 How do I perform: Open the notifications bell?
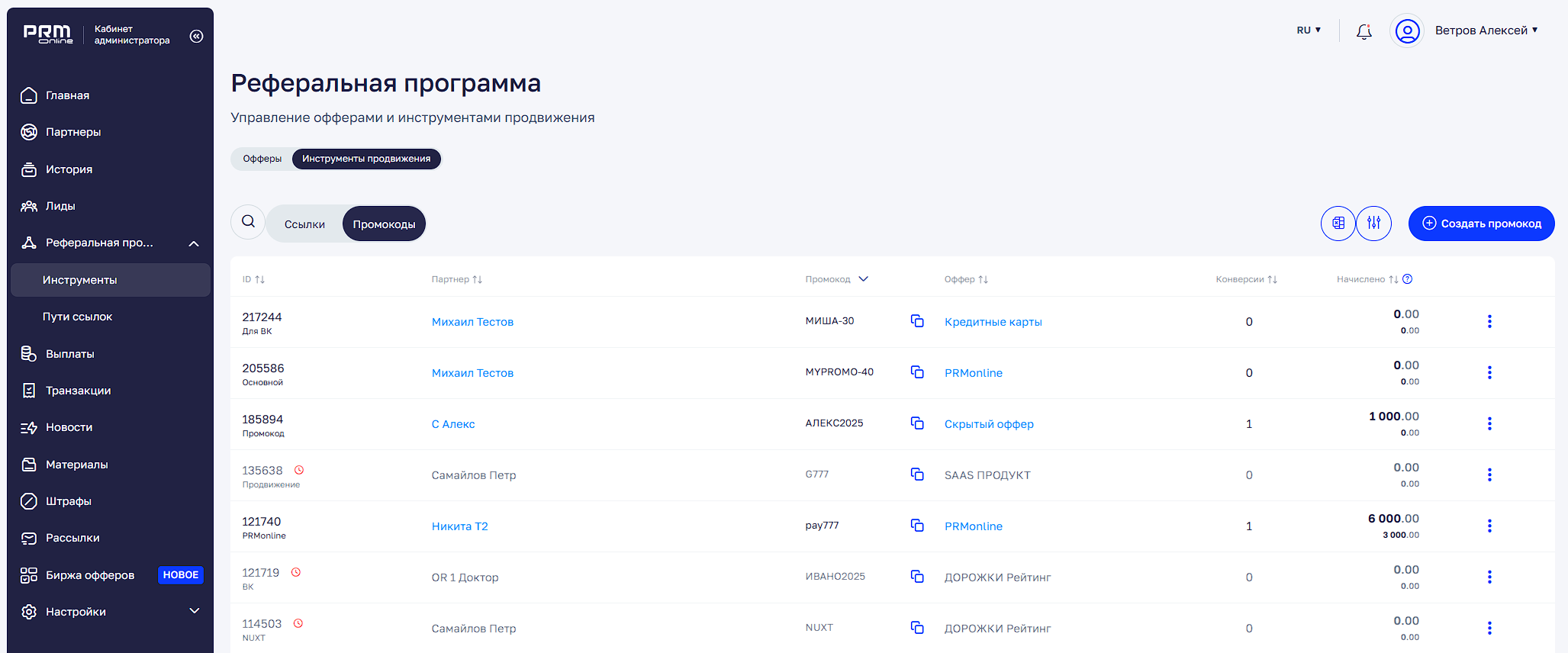(x=1364, y=31)
